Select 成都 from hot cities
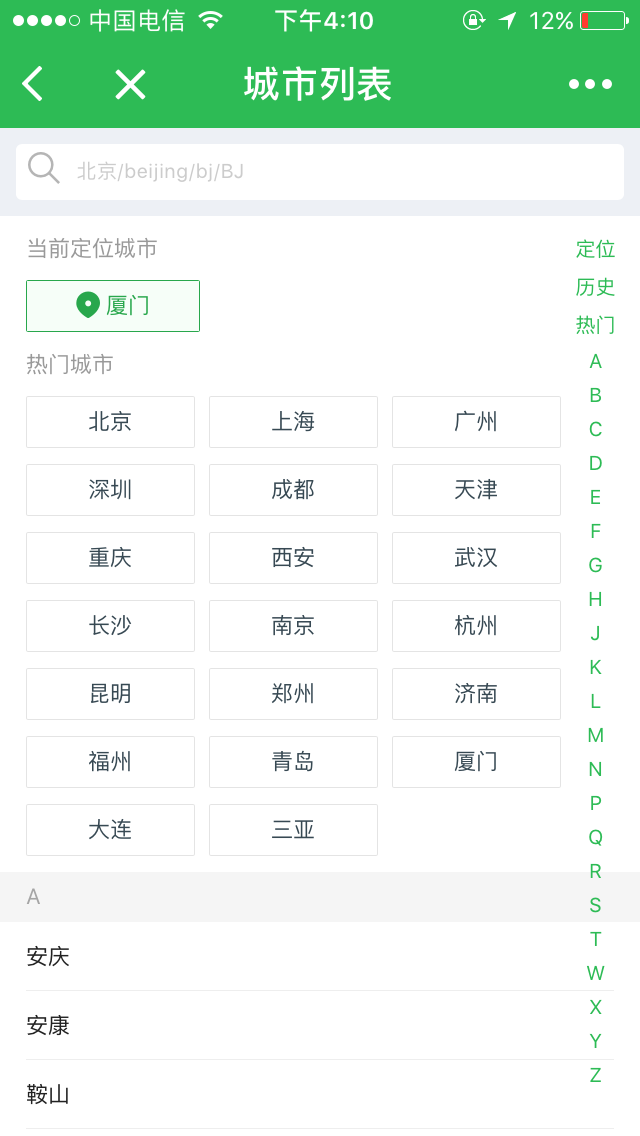 [x=293, y=490]
